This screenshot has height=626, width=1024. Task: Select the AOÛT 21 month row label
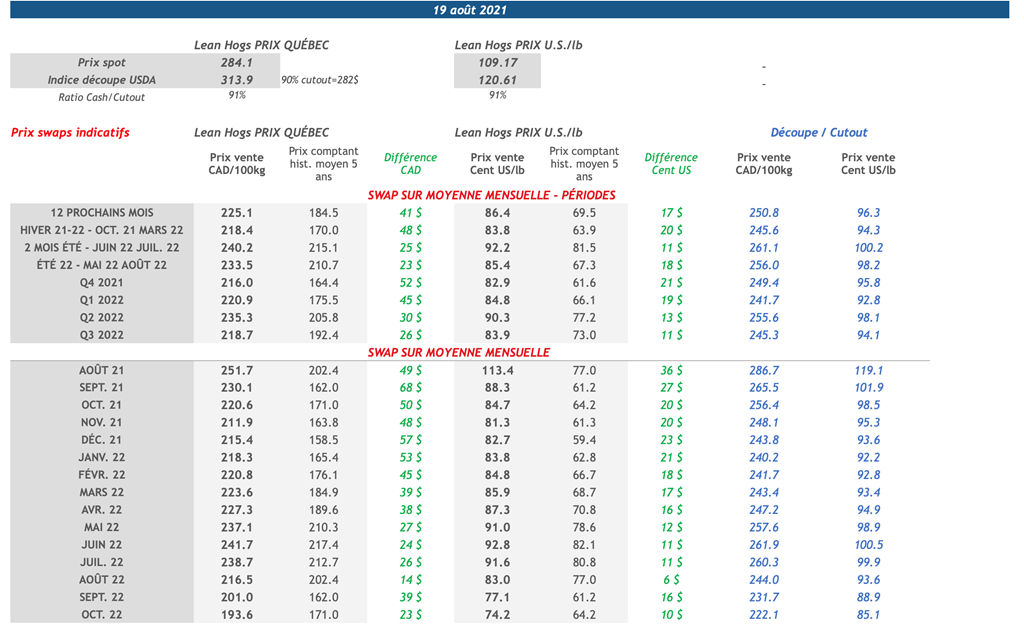tap(102, 370)
